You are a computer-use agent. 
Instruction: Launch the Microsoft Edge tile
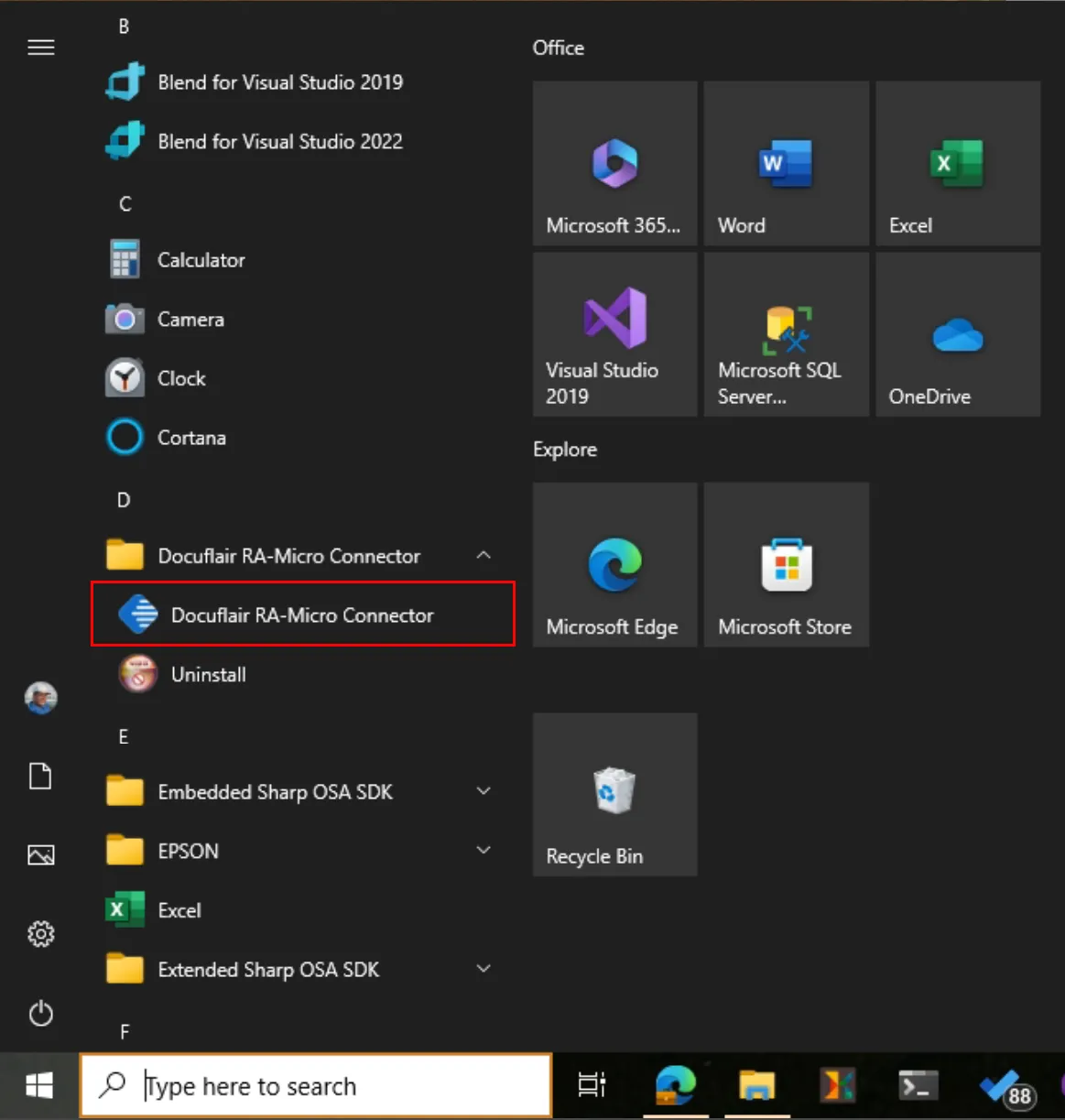pos(614,565)
